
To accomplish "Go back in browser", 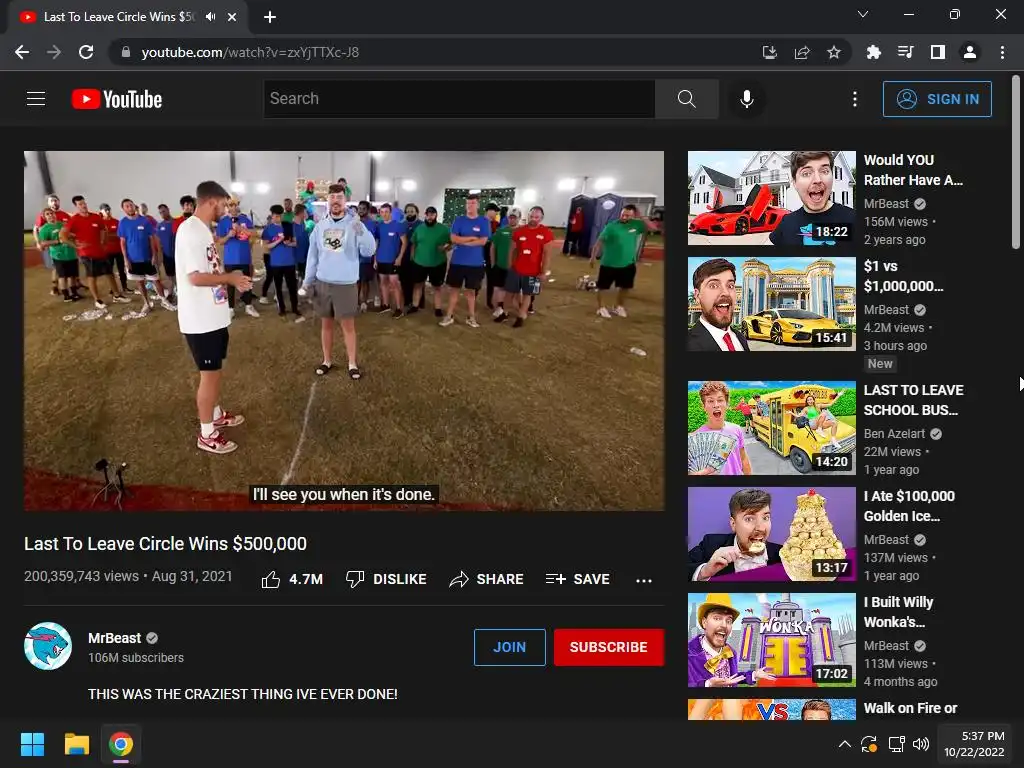I will pyautogui.click(x=22, y=52).
